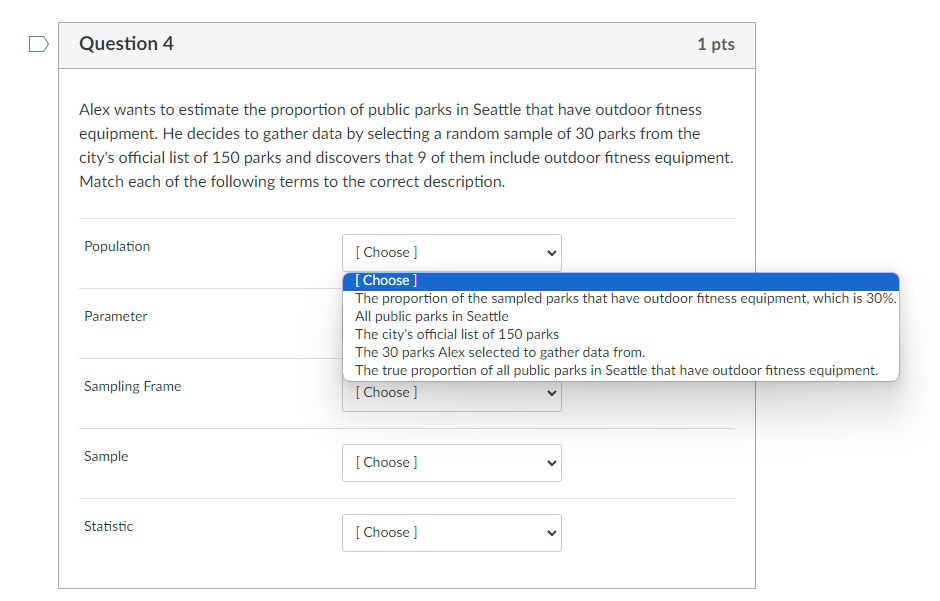The image size is (940, 601).
Task: Open the Statistic answer dropdown
Action: pyautogui.click(x=451, y=532)
